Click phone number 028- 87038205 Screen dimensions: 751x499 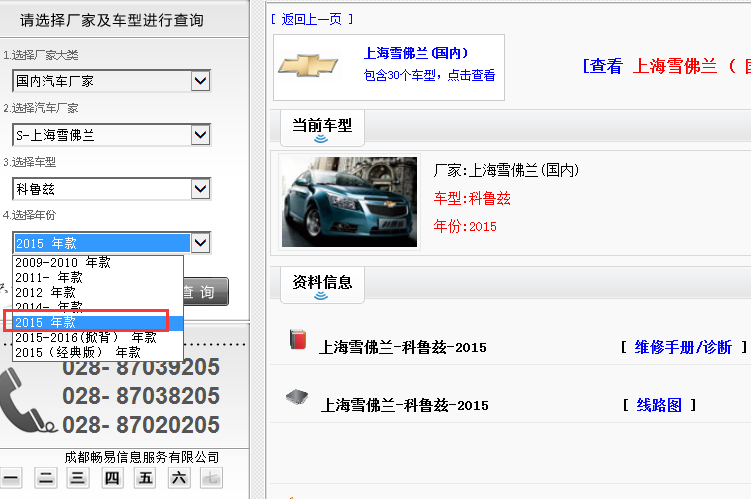click(x=141, y=396)
